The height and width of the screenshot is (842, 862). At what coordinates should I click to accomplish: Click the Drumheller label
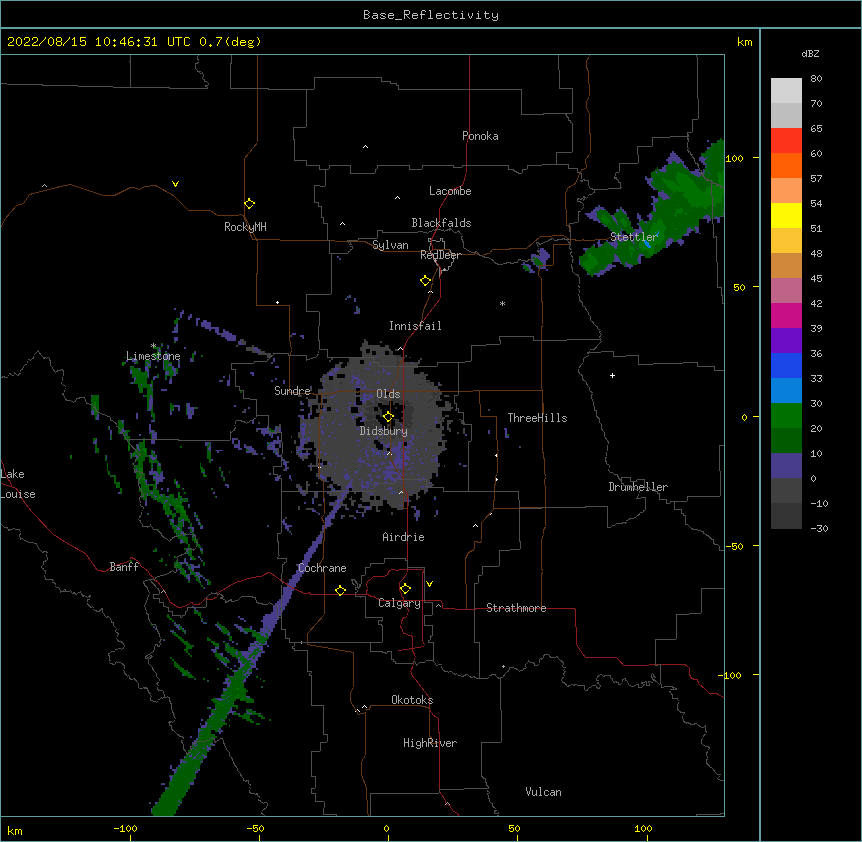(638, 487)
